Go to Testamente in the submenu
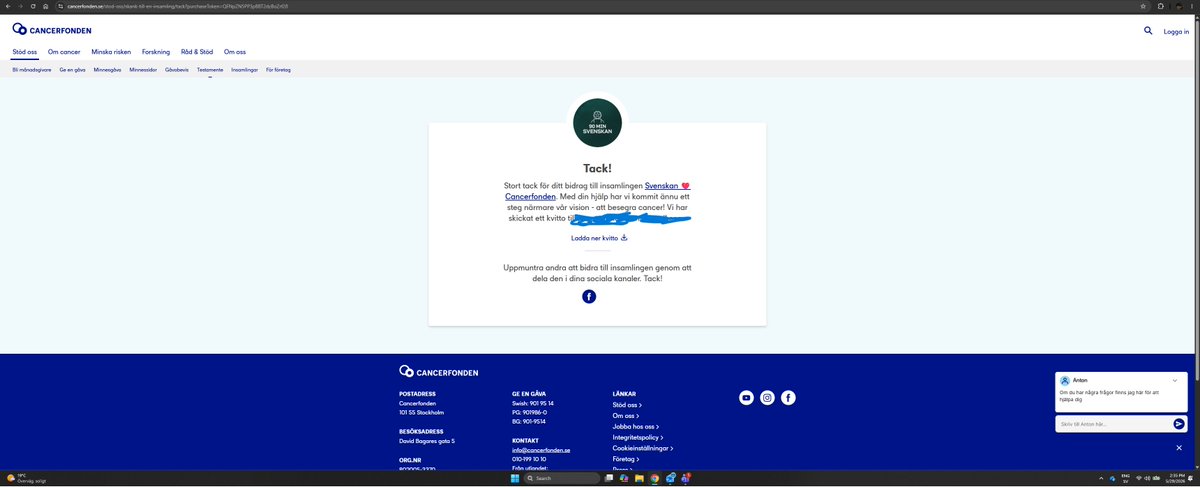This screenshot has width=1200, height=487. tap(210, 70)
